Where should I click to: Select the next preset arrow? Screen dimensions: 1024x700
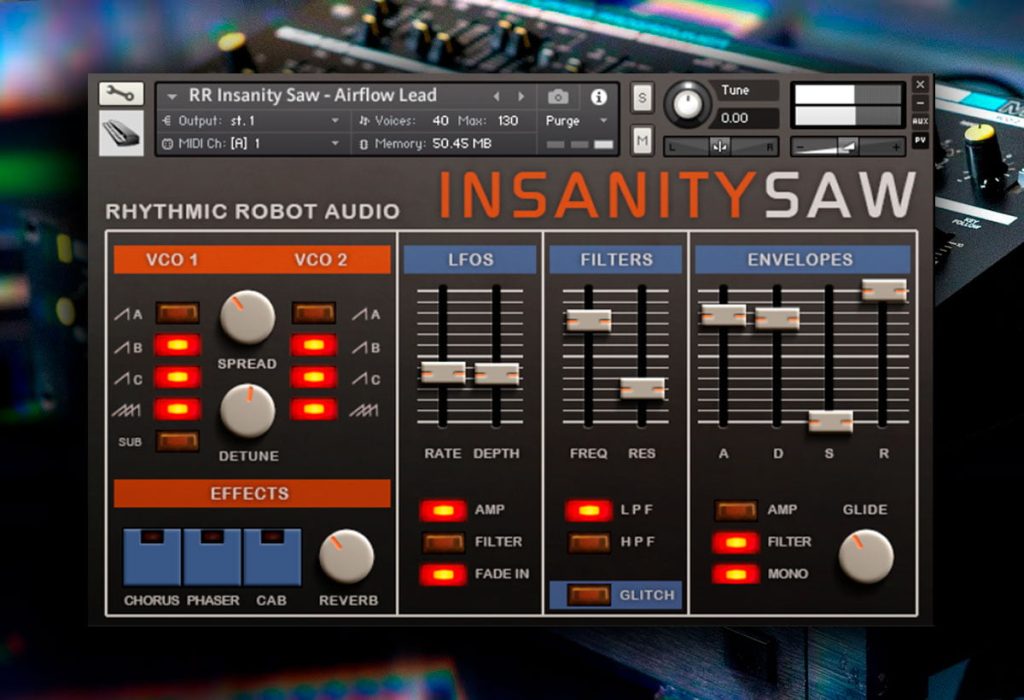point(521,97)
